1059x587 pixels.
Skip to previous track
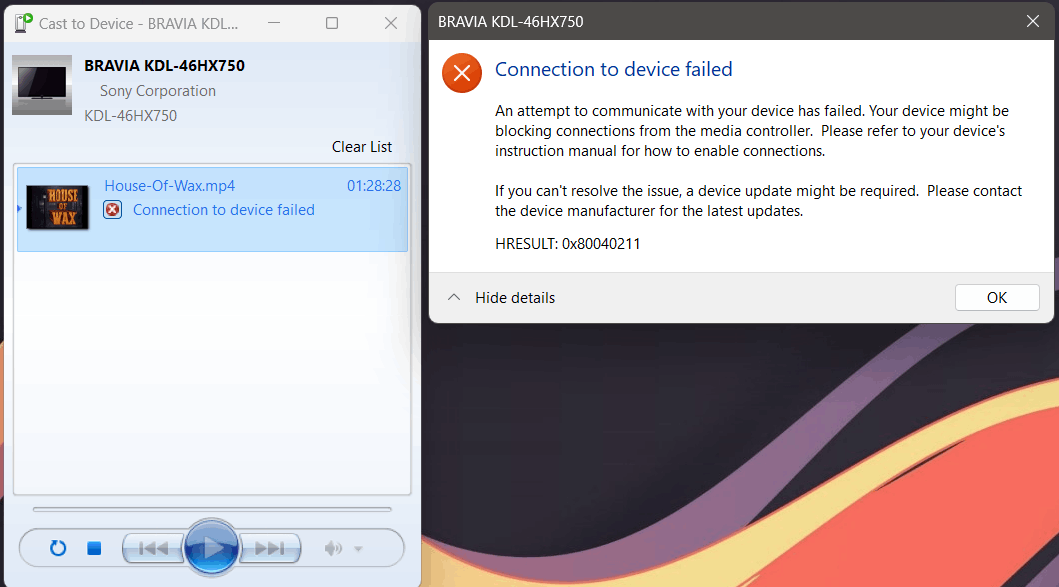tap(153, 548)
